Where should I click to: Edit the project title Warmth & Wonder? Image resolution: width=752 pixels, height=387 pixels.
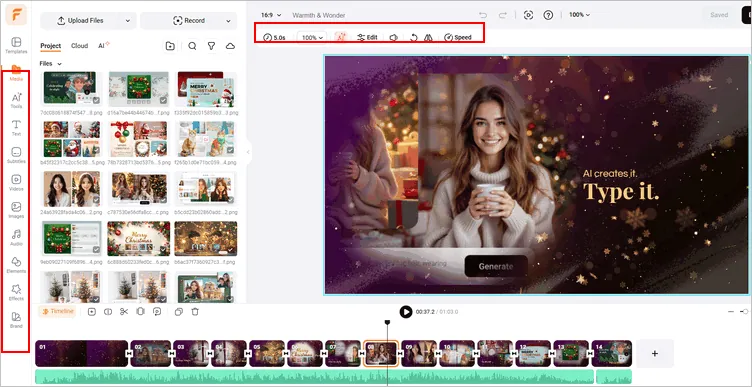pyautogui.click(x=318, y=15)
